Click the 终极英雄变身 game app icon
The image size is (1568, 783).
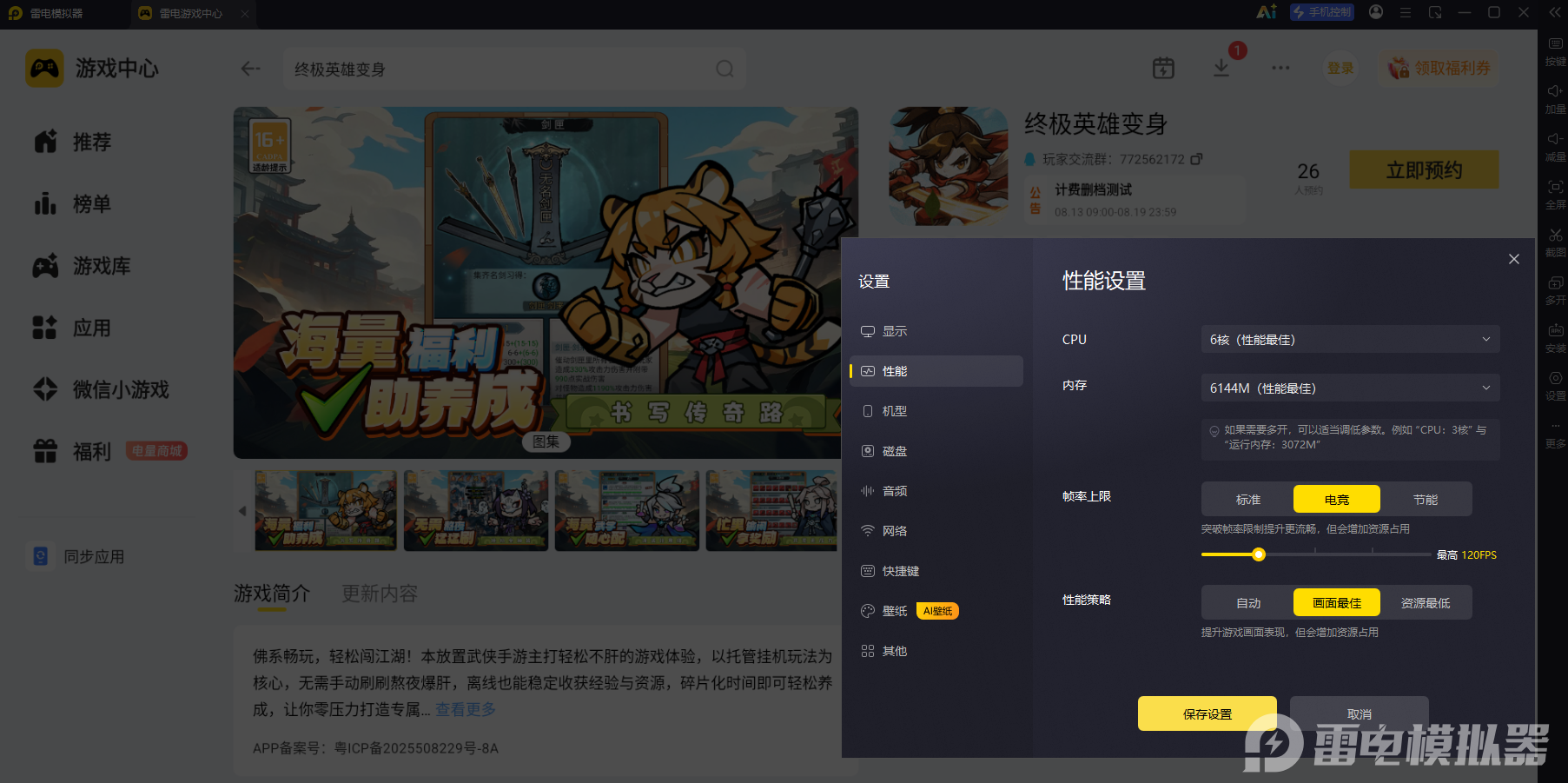tap(949, 166)
